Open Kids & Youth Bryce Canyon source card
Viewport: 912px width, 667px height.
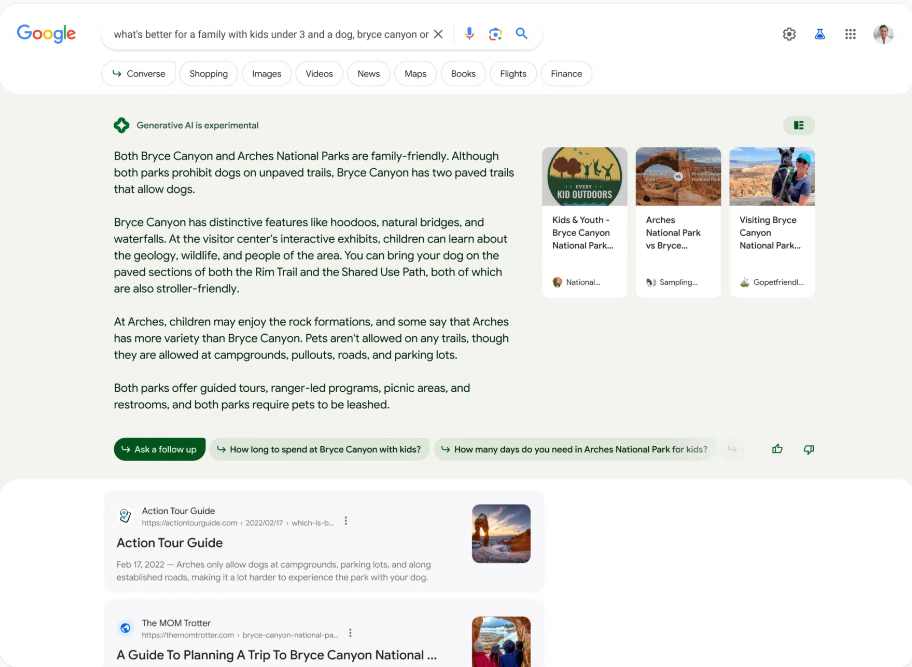[x=585, y=222]
